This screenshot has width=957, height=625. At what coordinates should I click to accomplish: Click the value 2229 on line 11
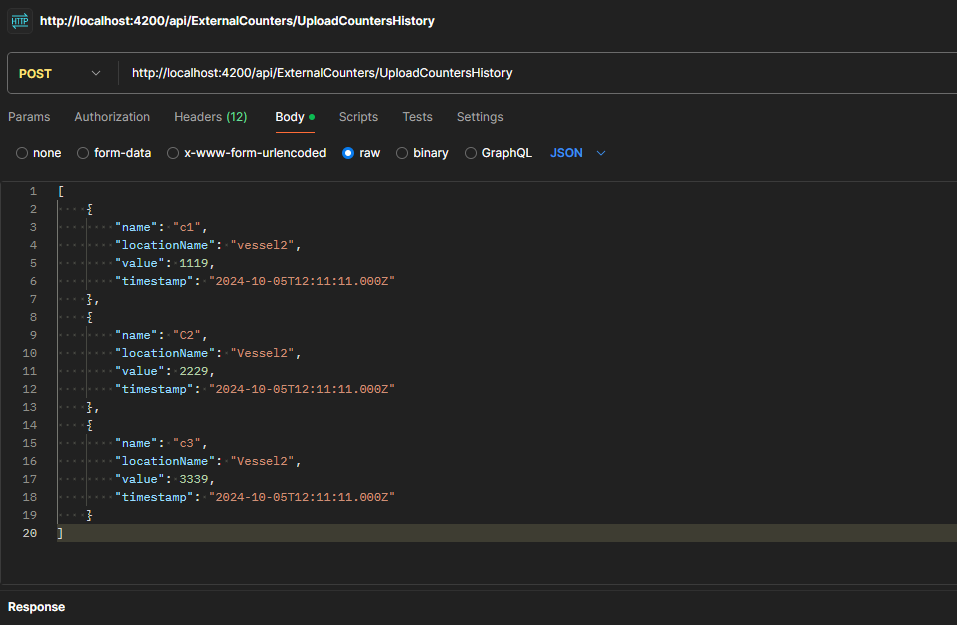pyautogui.click(x=193, y=371)
